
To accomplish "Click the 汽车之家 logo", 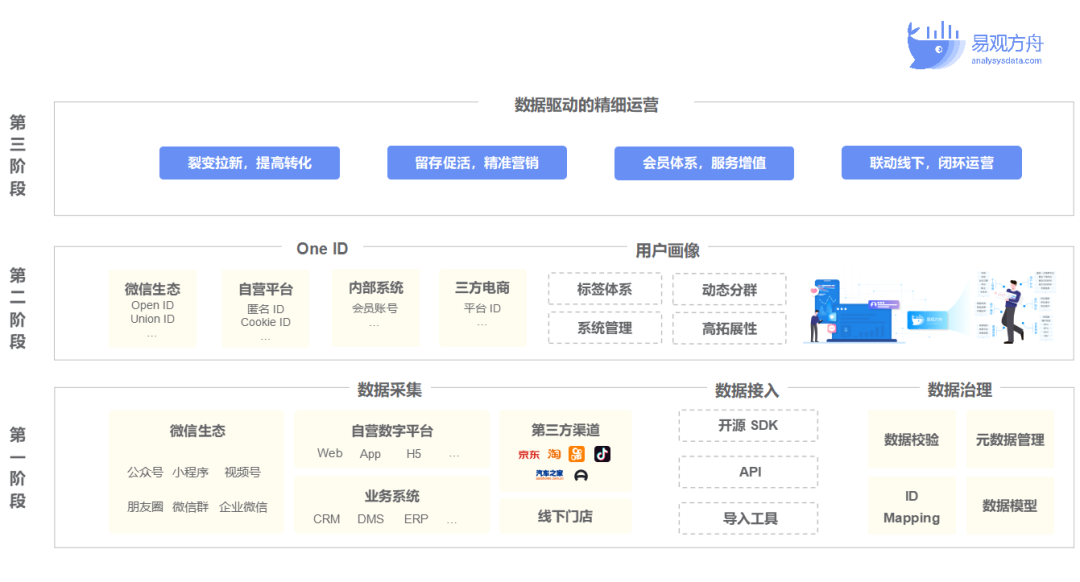I will point(549,475).
